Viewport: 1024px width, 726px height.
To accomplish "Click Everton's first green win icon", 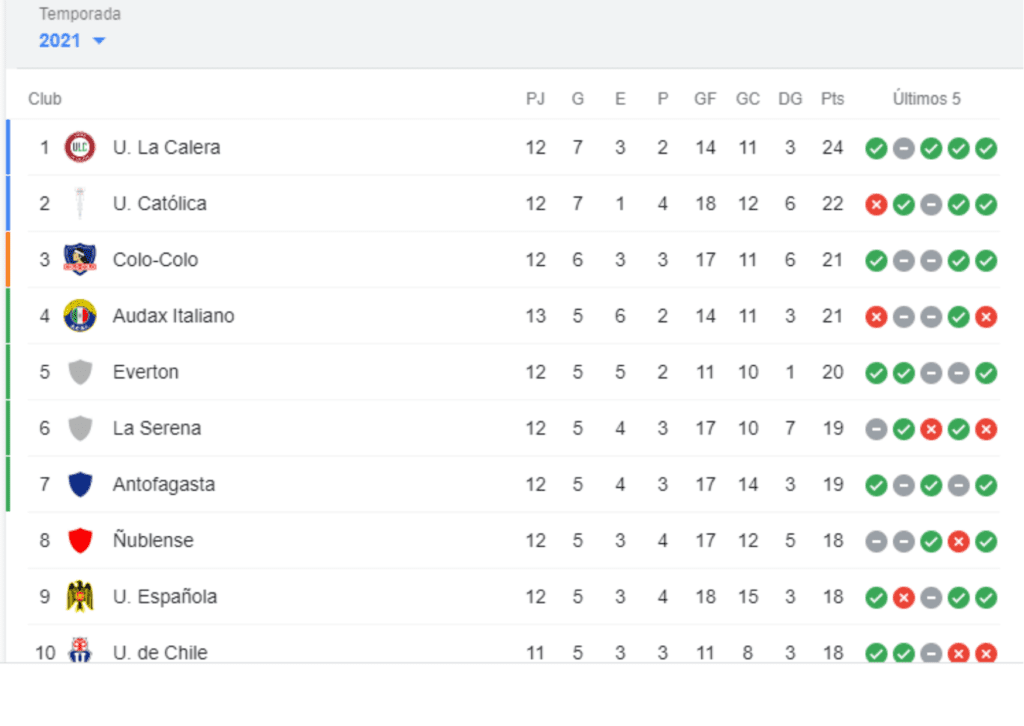I will (876, 373).
